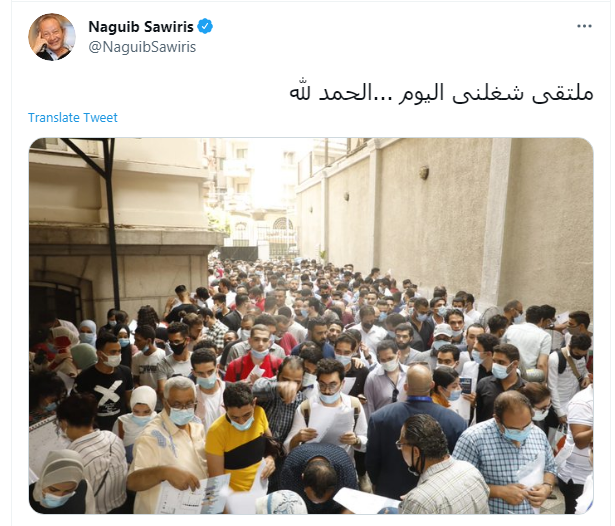
Task: Click the black metal pole at photo left
Action: tap(112, 224)
